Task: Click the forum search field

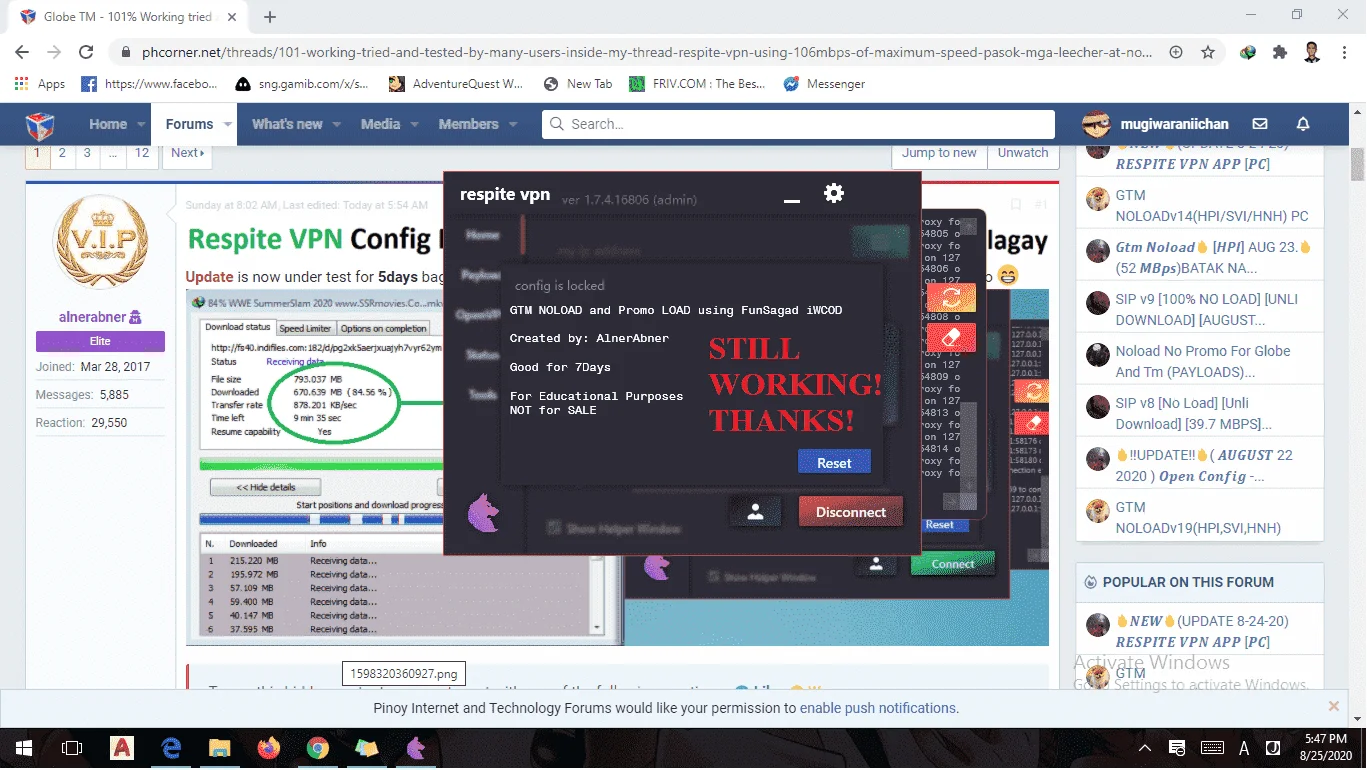Action: (x=798, y=124)
